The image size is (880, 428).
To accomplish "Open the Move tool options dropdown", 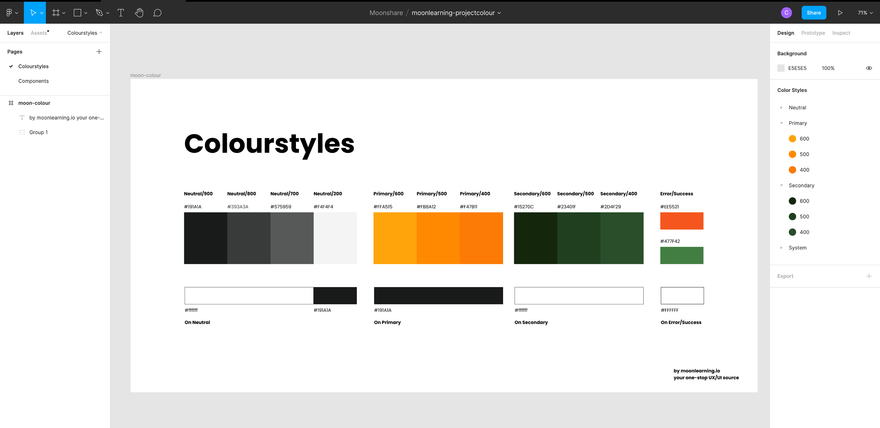I will point(42,13).
